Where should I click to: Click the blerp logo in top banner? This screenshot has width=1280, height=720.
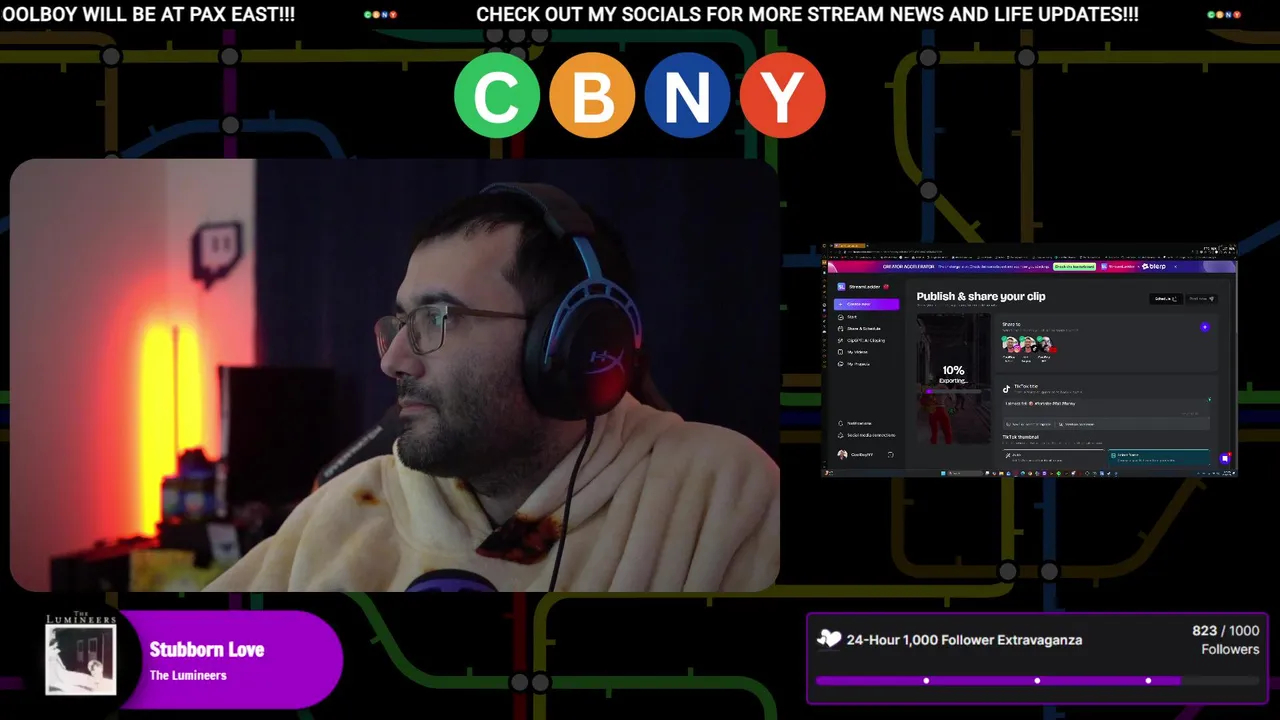click(x=1154, y=266)
